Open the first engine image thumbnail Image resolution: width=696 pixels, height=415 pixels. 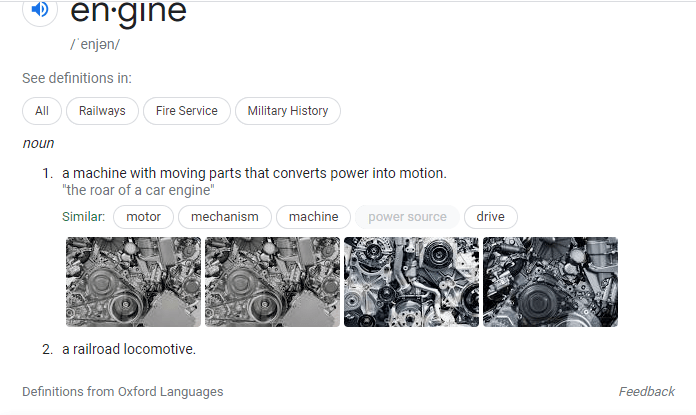point(133,282)
